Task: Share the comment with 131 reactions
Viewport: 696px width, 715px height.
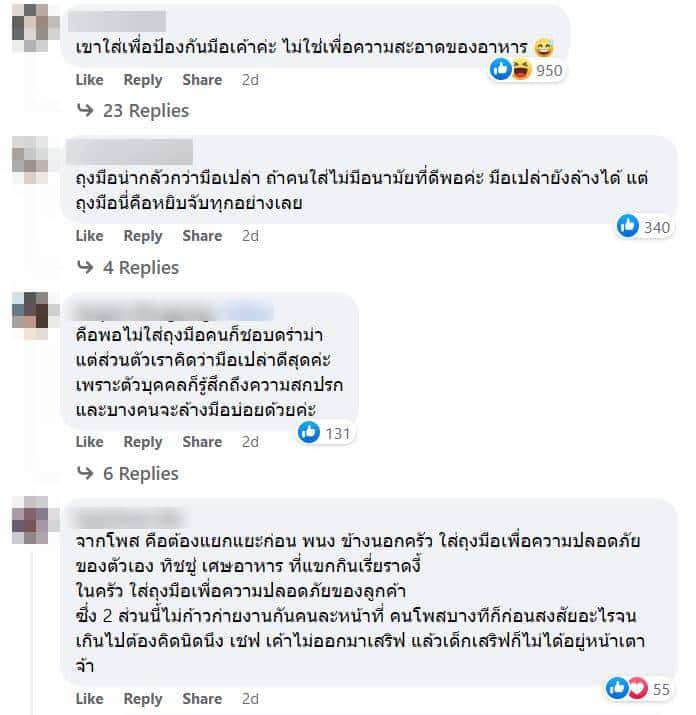Action: point(202,442)
